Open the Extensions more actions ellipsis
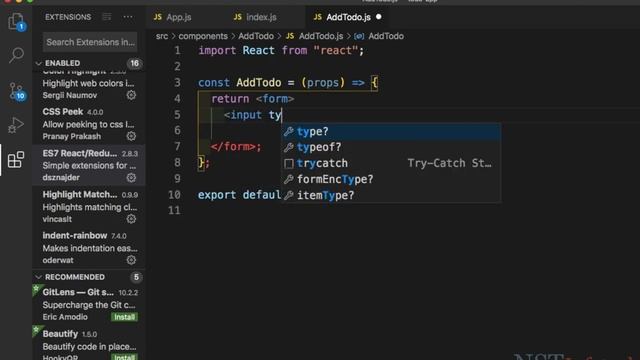Image resolution: width=640 pixels, height=360 pixels. tap(128, 17)
